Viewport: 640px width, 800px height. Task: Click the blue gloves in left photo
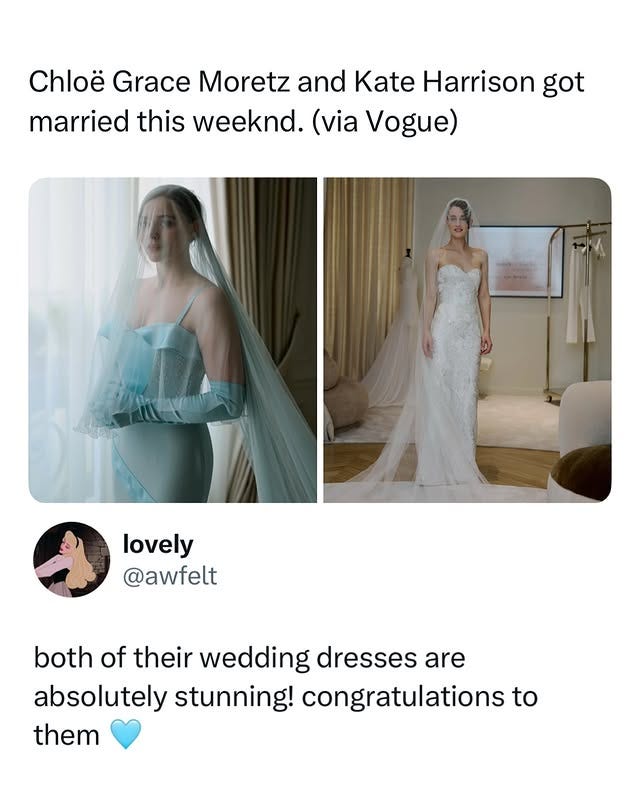pos(168,406)
